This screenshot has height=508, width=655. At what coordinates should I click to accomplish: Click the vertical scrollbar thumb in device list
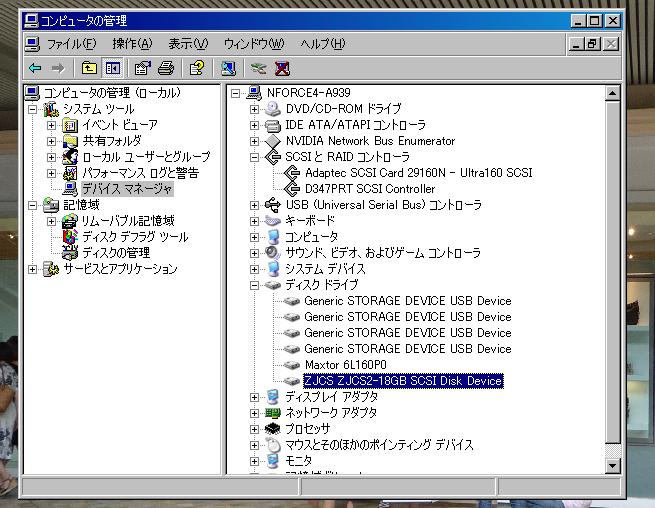pos(612,272)
